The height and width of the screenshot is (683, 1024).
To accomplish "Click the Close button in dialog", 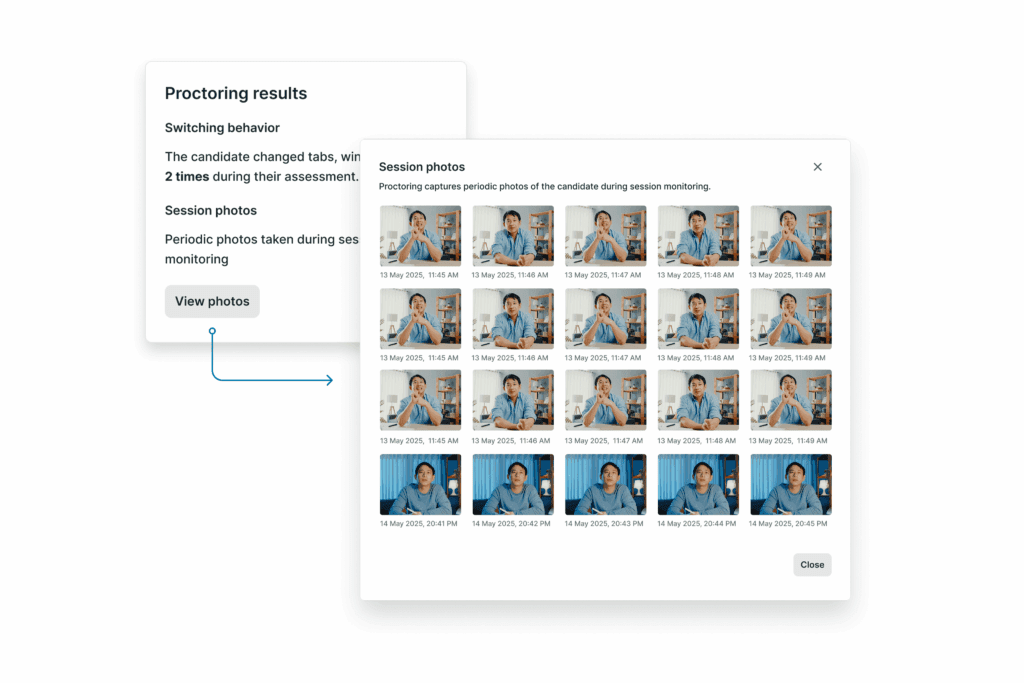I will click(x=812, y=565).
